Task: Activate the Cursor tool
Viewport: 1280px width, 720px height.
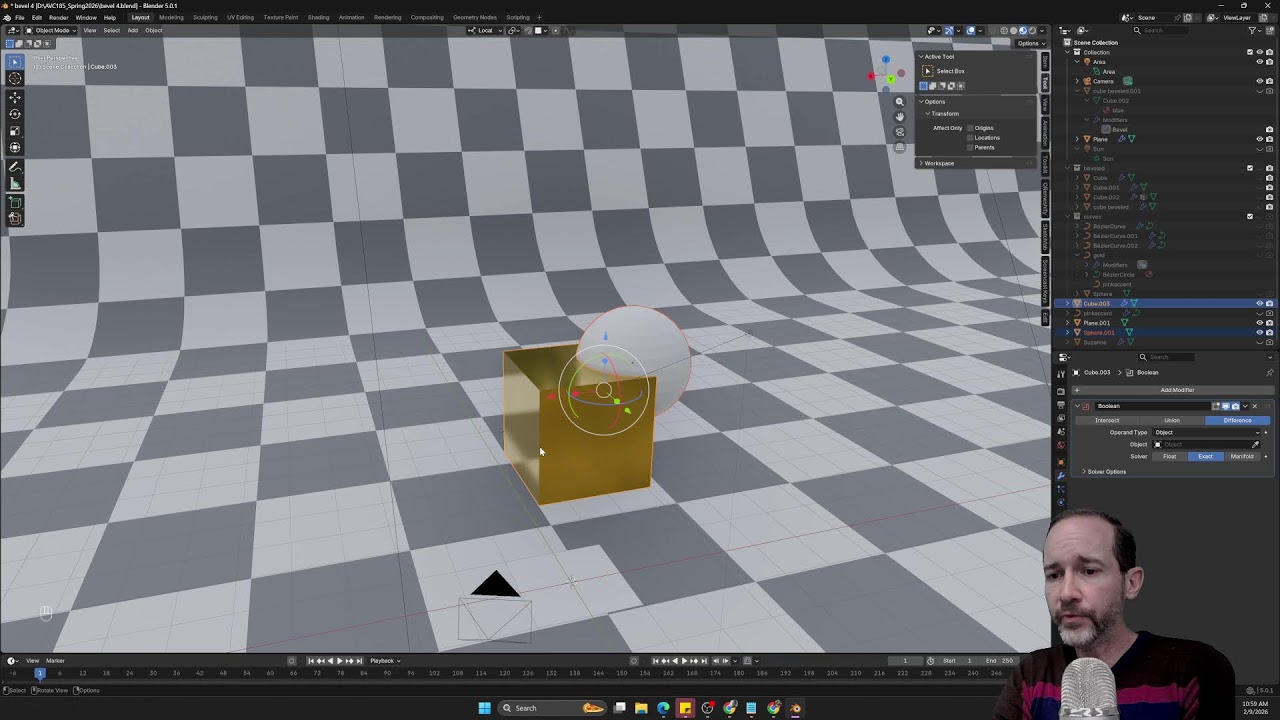Action: tap(15, 78)
